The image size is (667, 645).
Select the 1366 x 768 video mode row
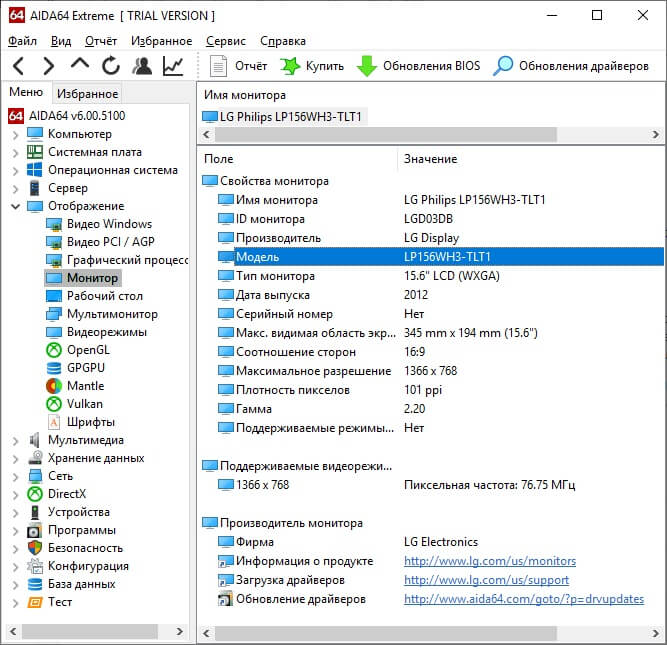[x=439, y=485]
